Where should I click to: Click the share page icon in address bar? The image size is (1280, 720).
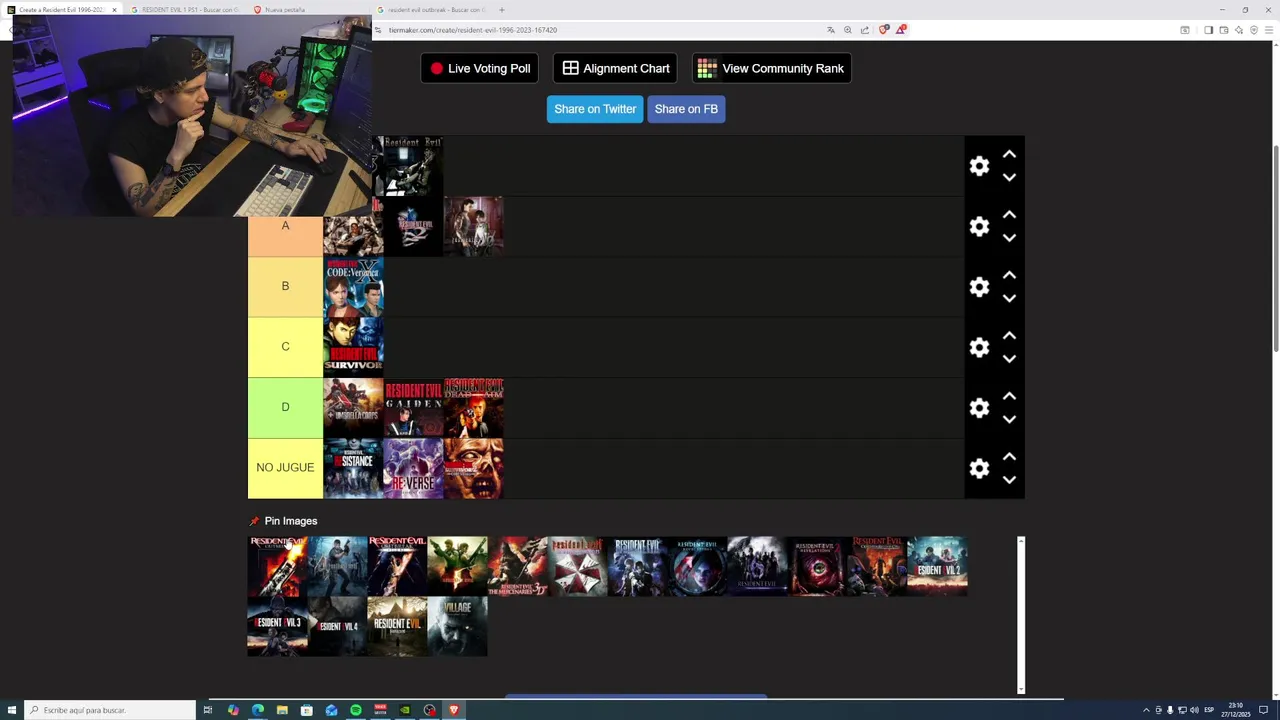point(864,30)
